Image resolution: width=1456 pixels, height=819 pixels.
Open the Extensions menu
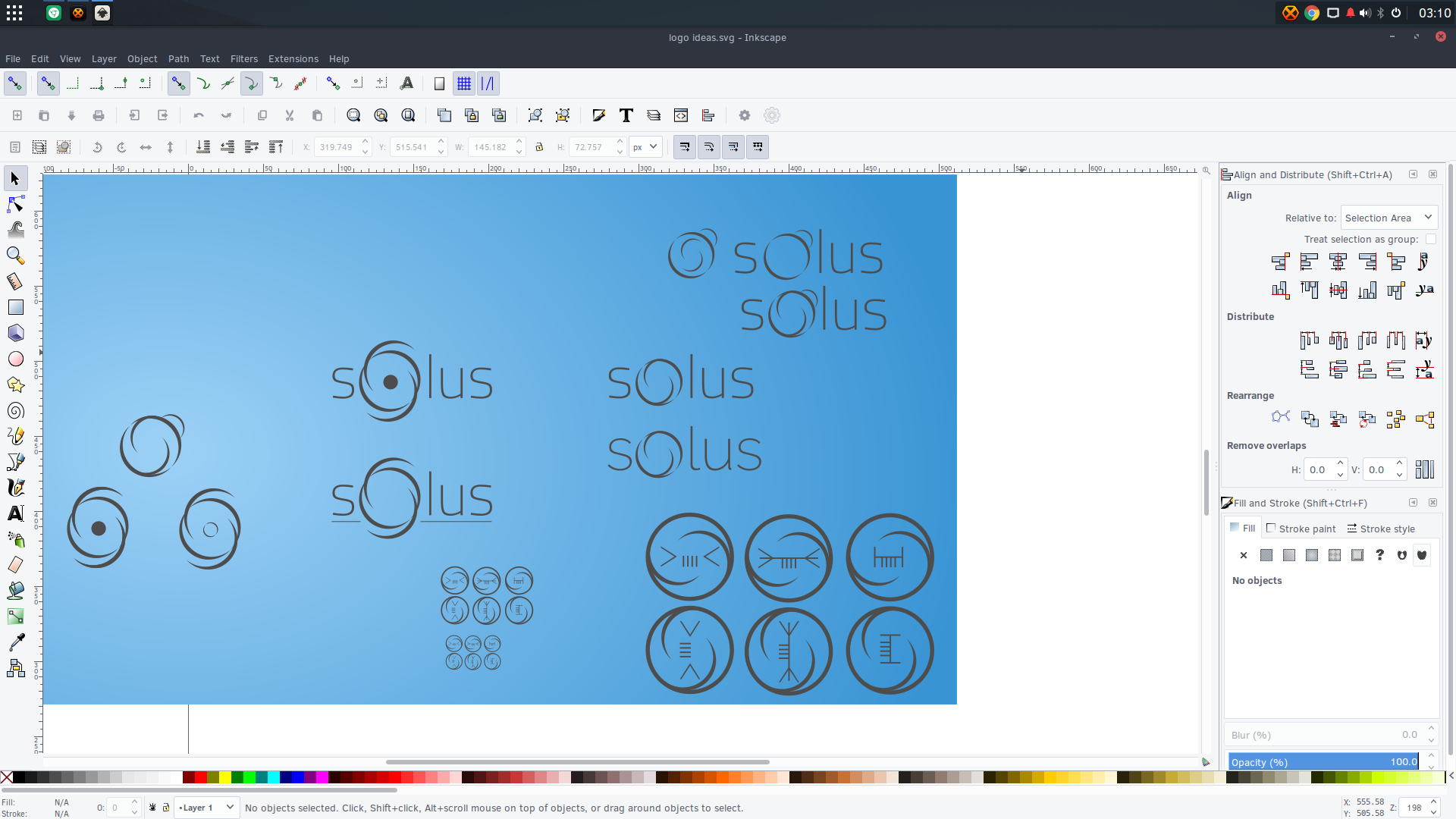293,58
